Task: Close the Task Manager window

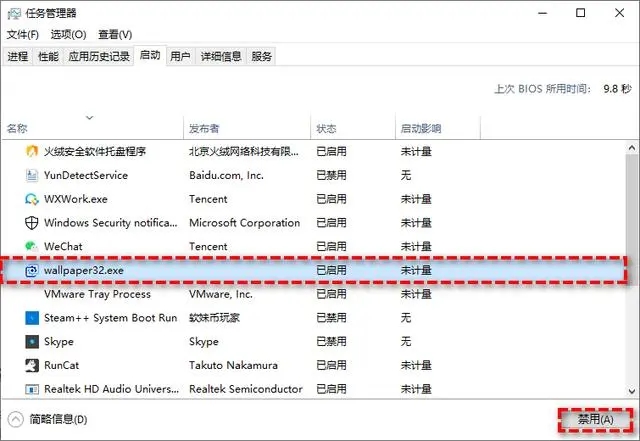Action: (x=619, y=13)
